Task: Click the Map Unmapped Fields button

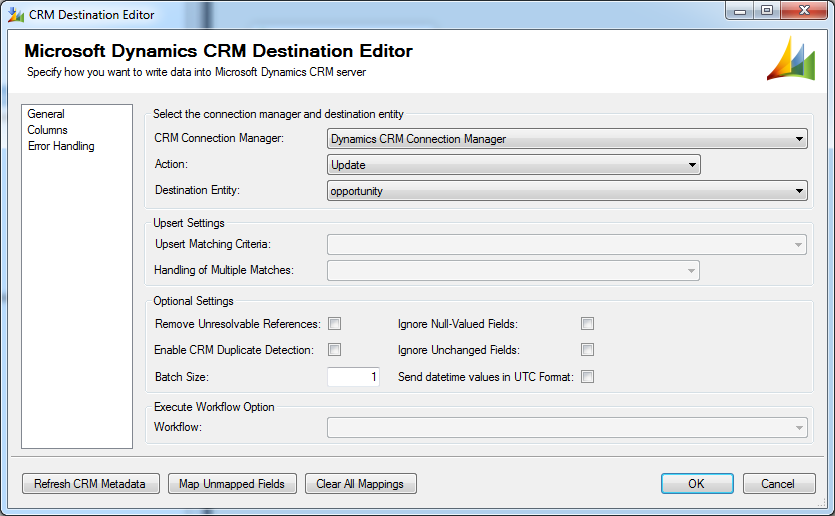Action: point(232,484)
